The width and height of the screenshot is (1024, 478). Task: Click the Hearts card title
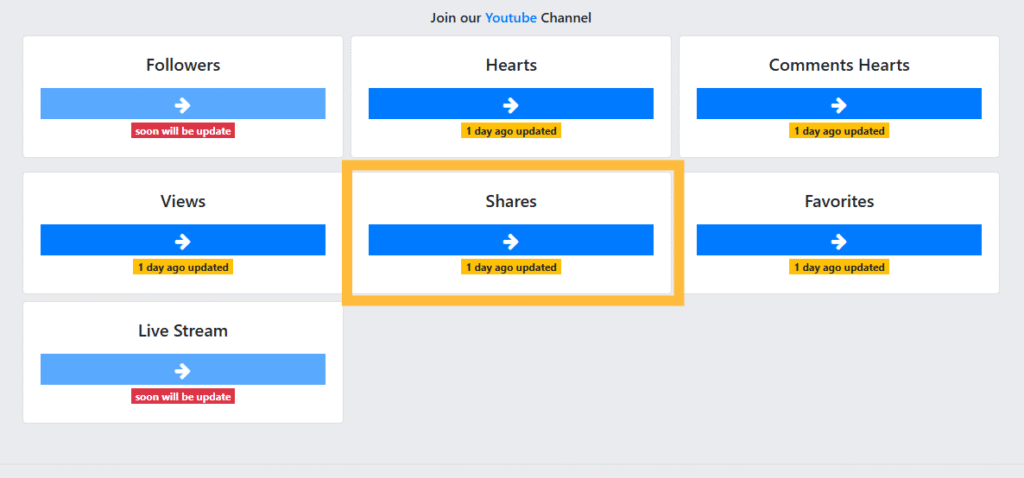[511, 65]
